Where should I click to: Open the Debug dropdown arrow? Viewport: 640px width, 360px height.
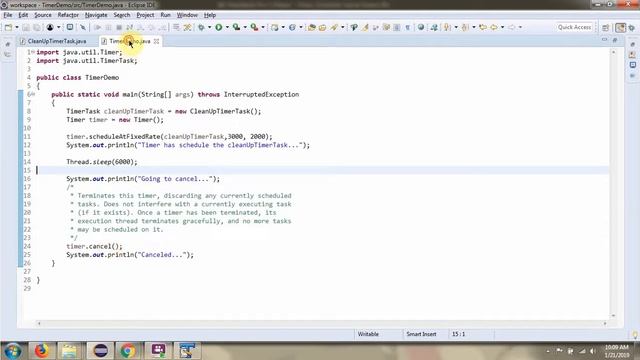point(209,27)
